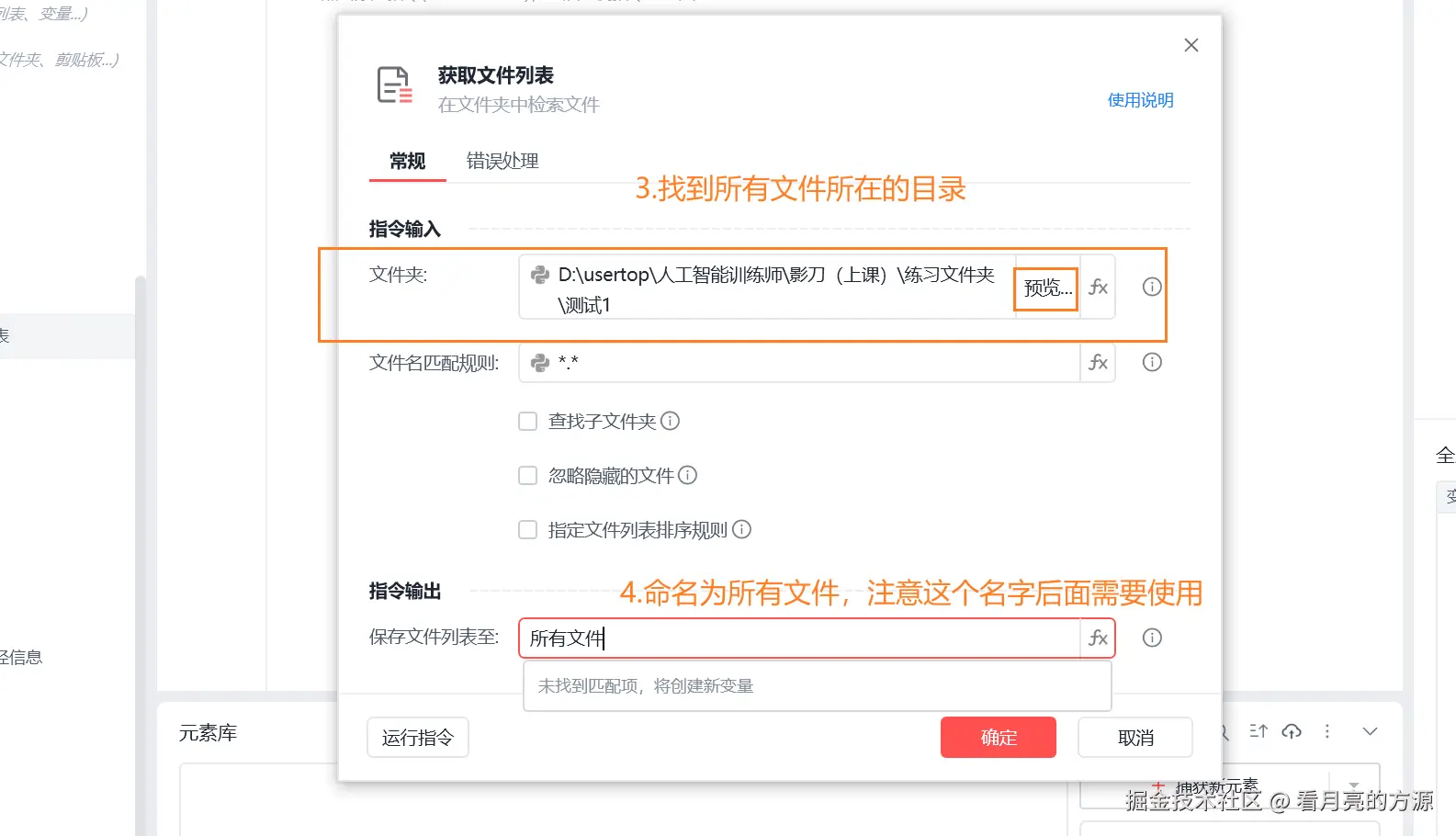
Task: Open the three-dot more menu in element library
Action: [1326, 731]
